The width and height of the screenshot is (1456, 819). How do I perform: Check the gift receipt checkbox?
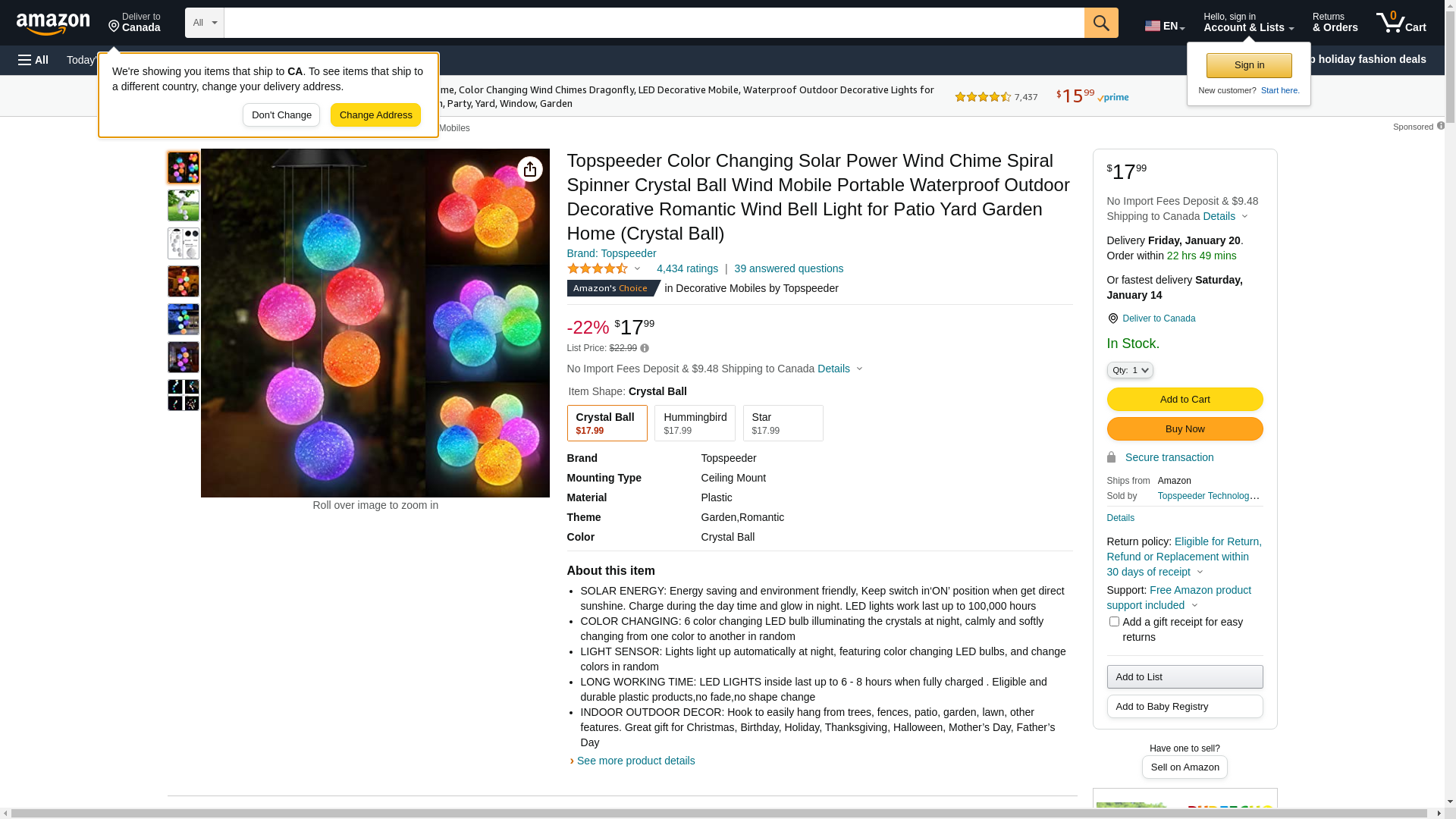[1114, 622]
